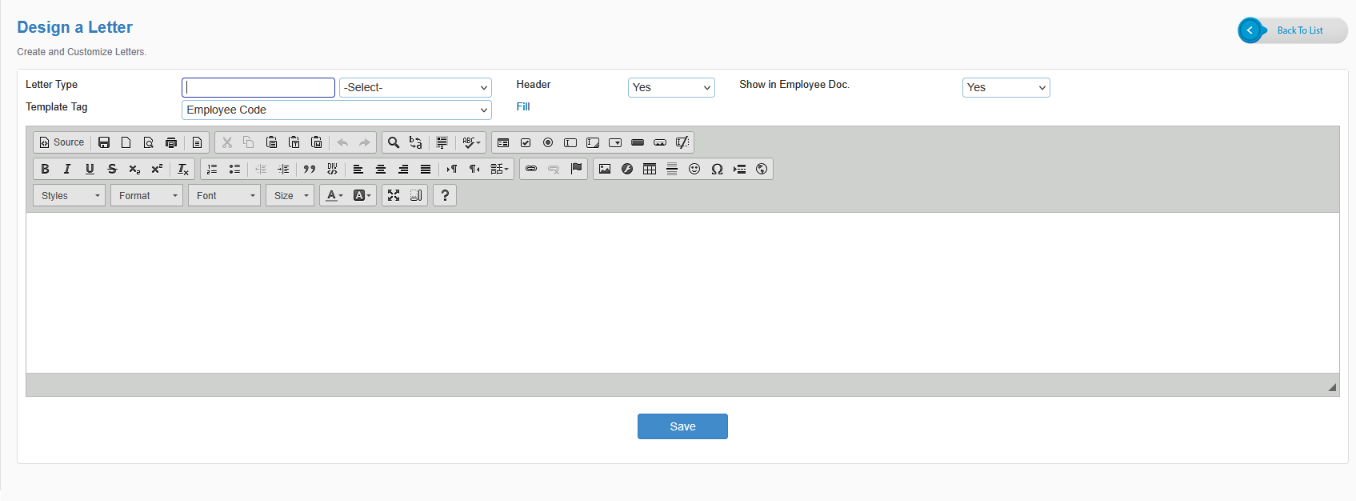Click the Insert IFrame globe icon
This screenshot has width=1356, height=501.
pyautogui.click(x=762, y=169)
